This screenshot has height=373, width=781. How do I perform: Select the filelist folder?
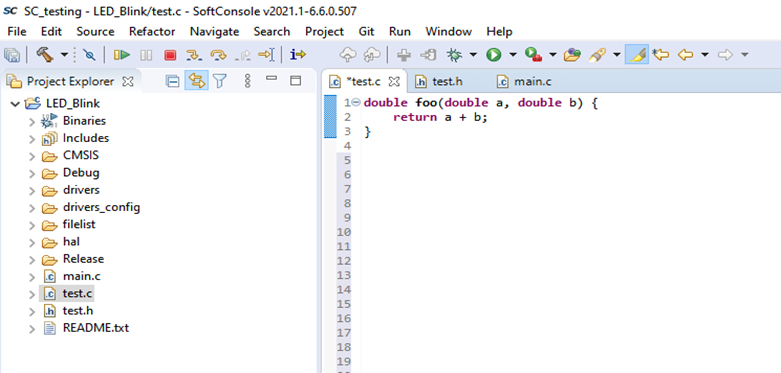coord(79,225)
